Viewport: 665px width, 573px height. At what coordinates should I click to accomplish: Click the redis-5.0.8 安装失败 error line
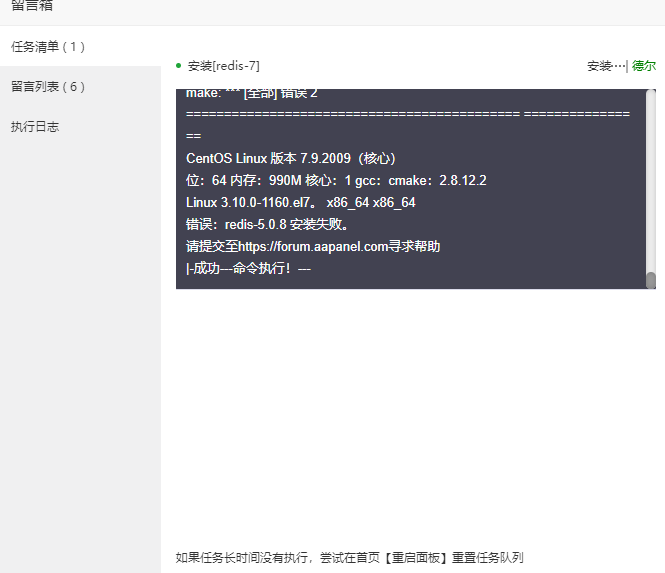click(x=267, y=224)
